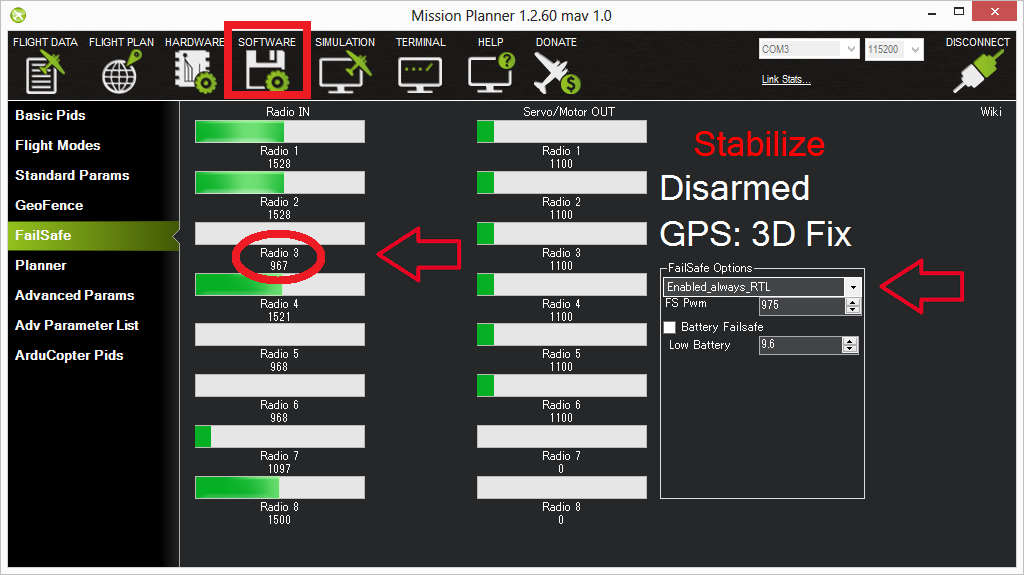Screen dimensions: 1024x575
Task: Open the Software configuration floppy icon
Action: (266, 73)
